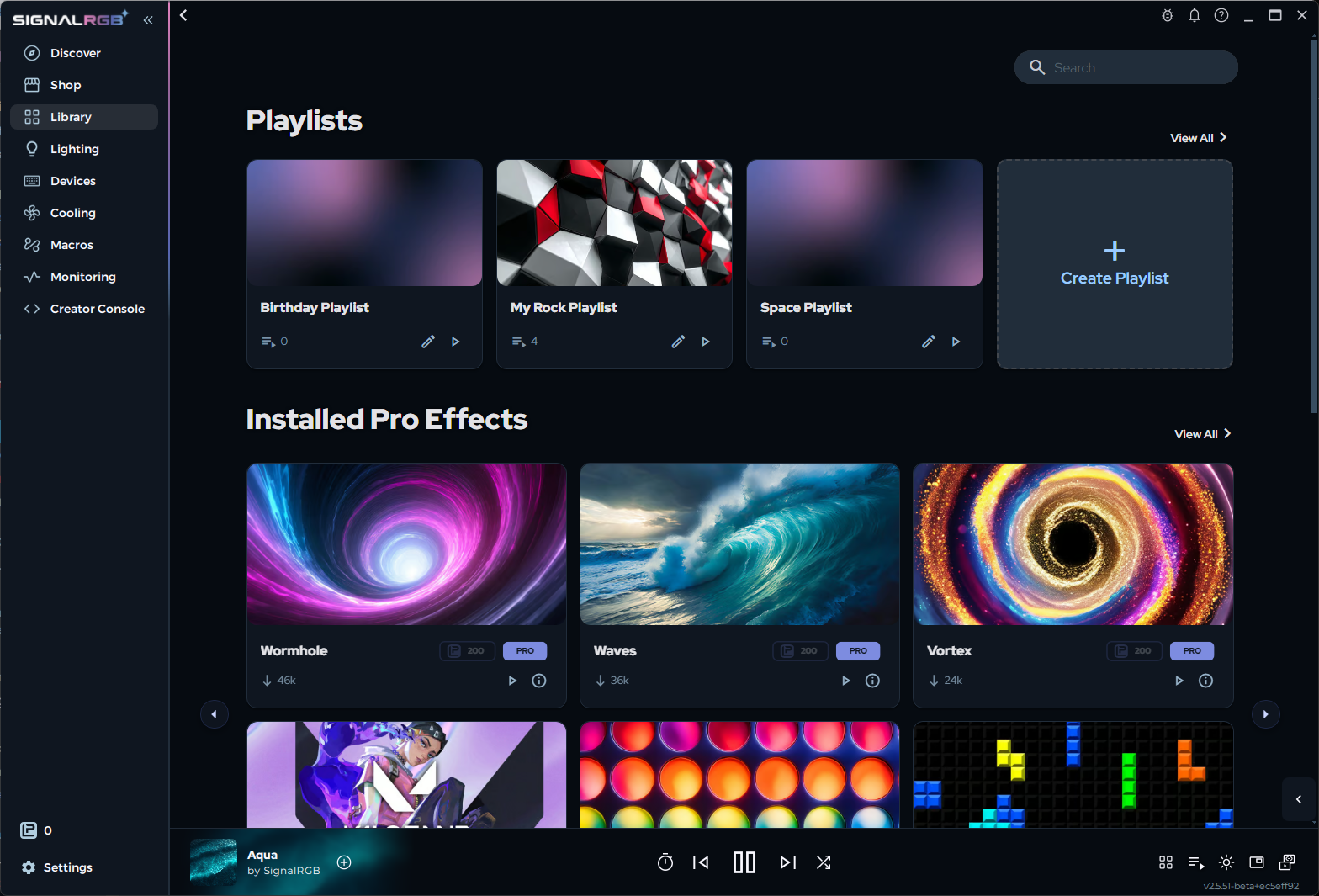
Task: Click the Aqua now-playing thumbnail
Action: pos(214,862)
